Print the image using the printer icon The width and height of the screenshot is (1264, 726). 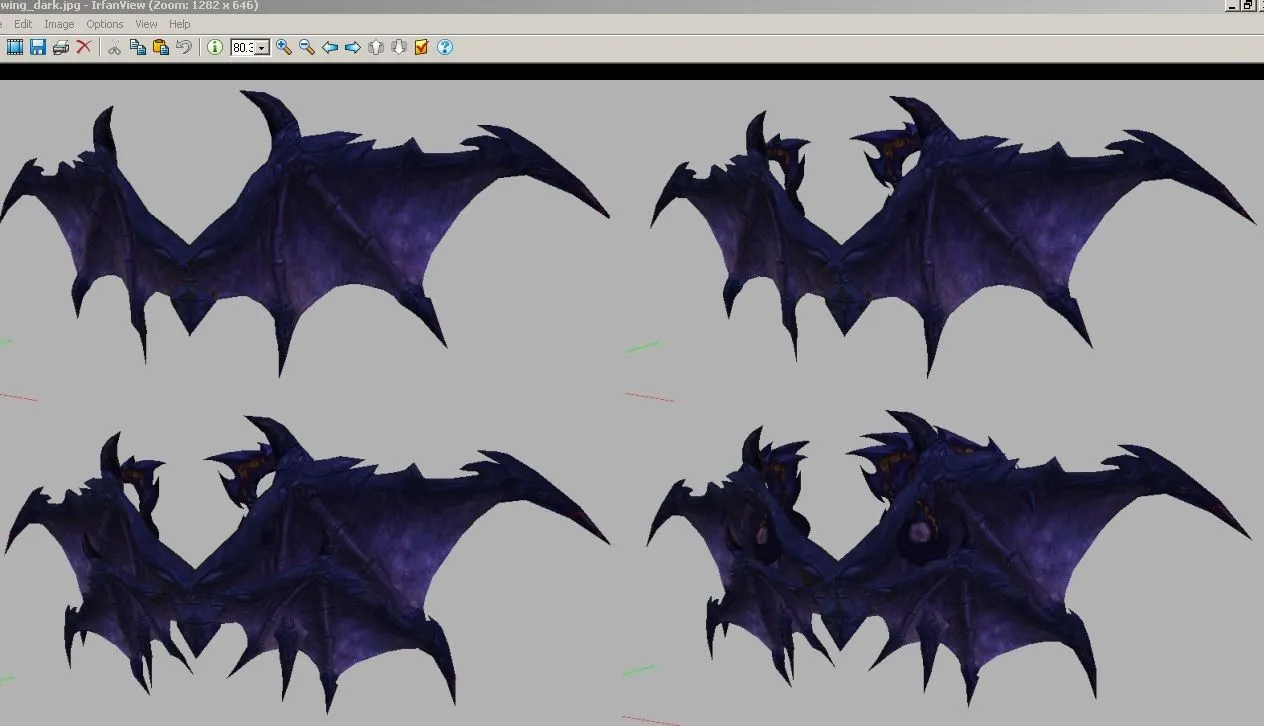click(61, 47)
